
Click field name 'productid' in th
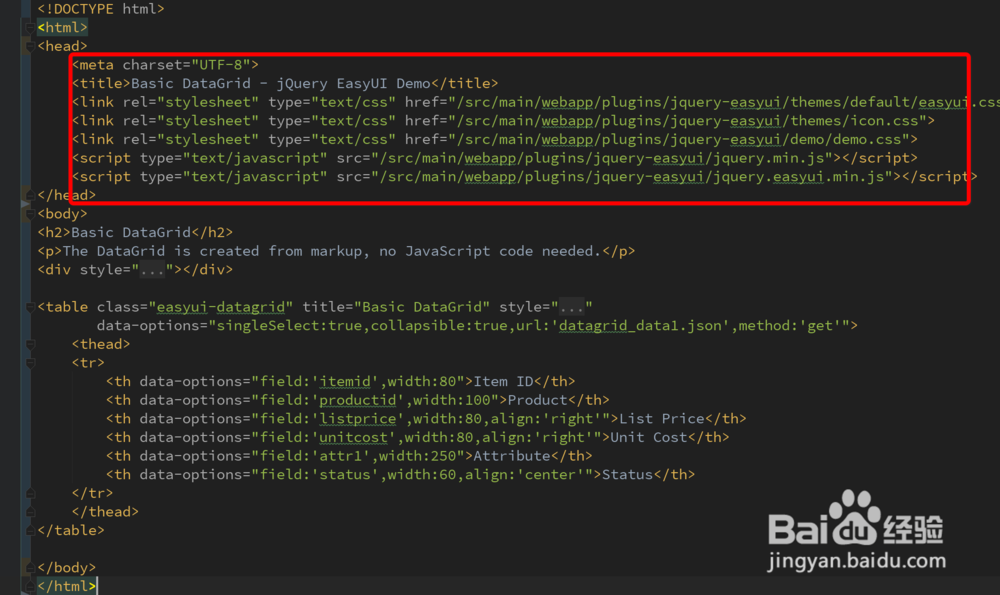(x=357, y=400)
